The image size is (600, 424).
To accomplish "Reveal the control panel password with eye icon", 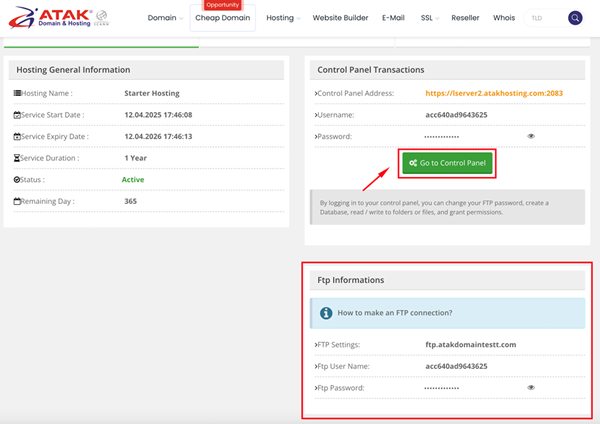I will 531,136.
